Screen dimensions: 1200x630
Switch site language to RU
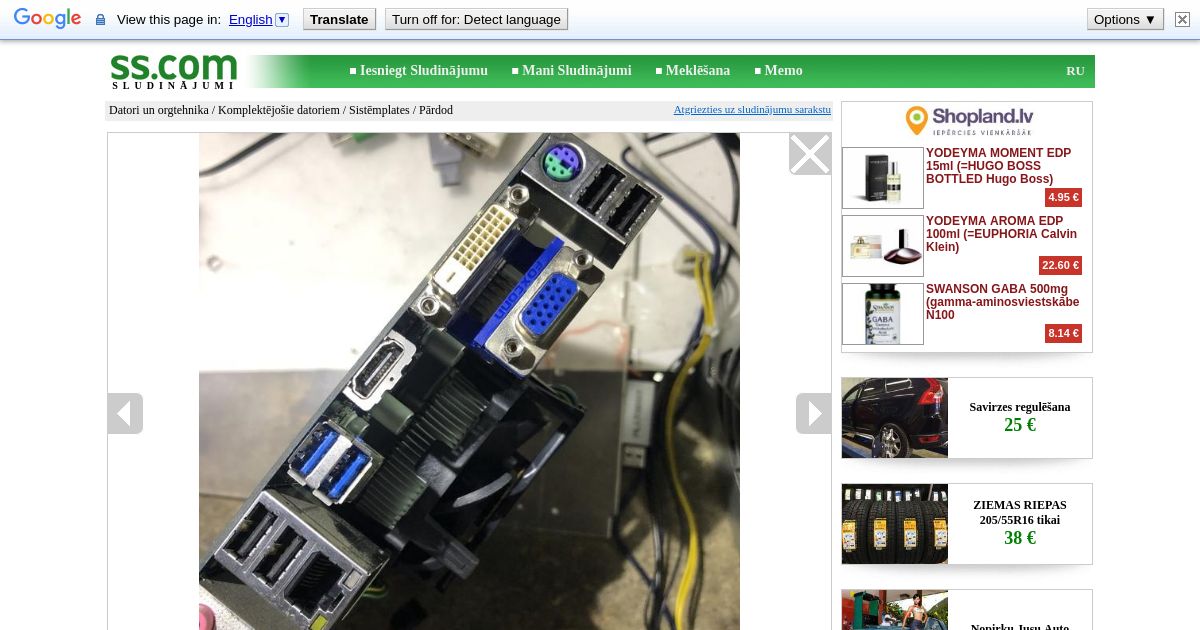point(1075,71)
